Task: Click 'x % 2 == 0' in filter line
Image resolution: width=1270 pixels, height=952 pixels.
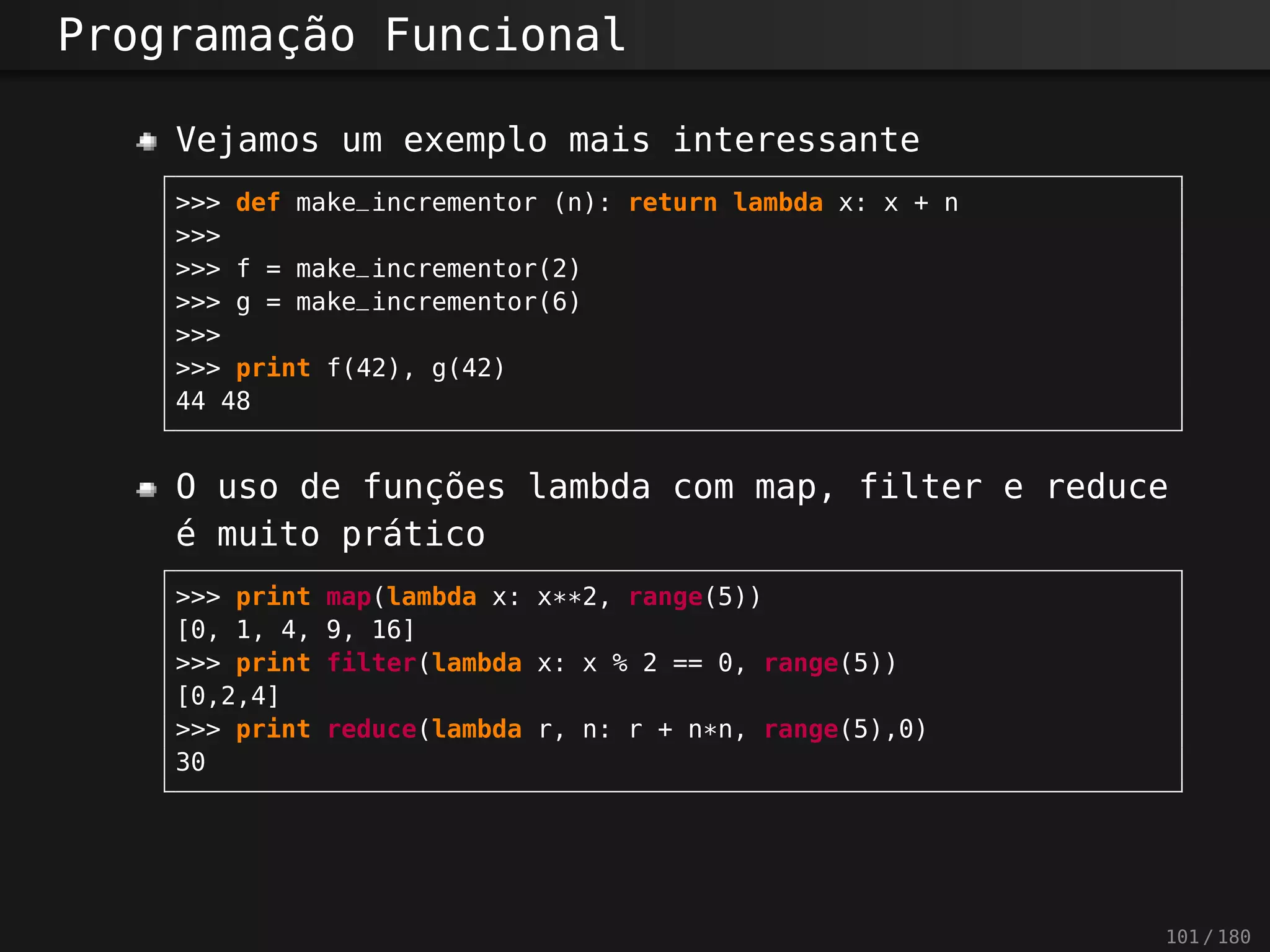Action: tap(658, 664)
